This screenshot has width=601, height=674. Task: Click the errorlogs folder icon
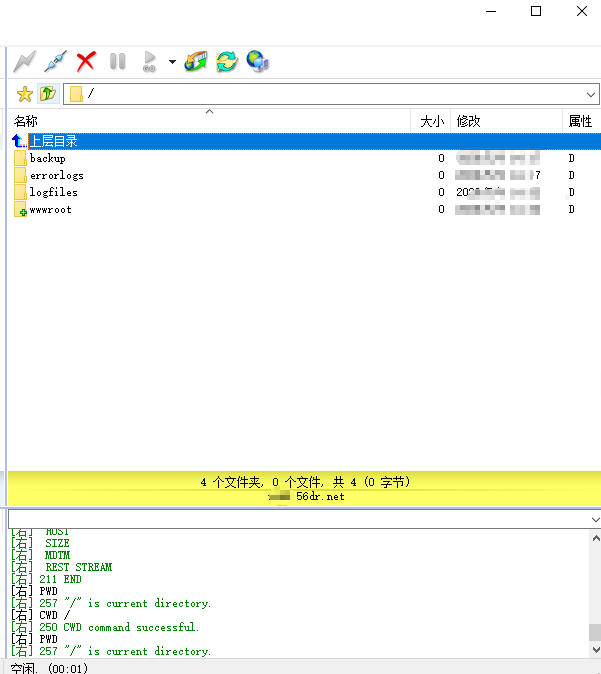point(20,175)
